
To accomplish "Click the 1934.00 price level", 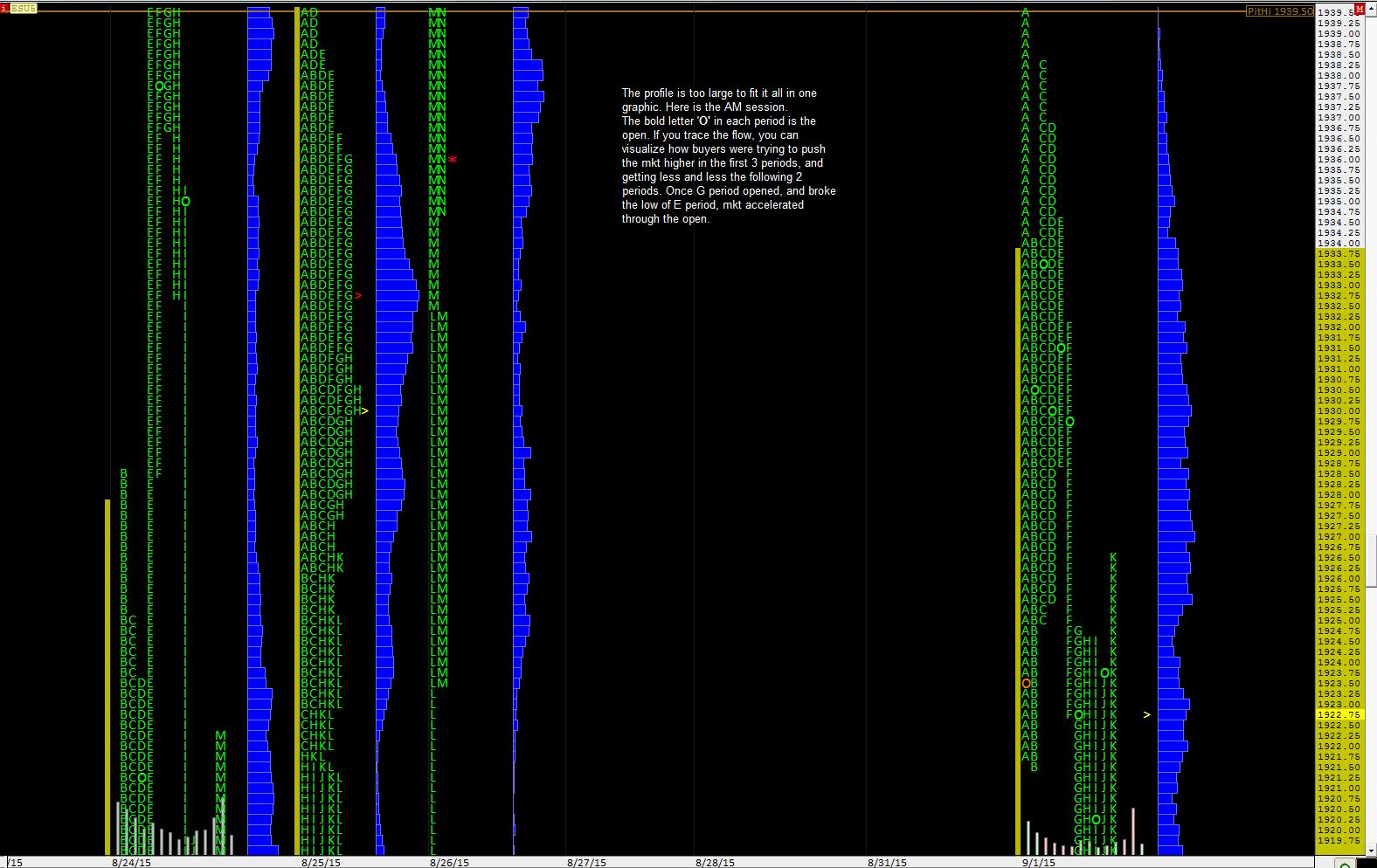I will click(1339, 243).
